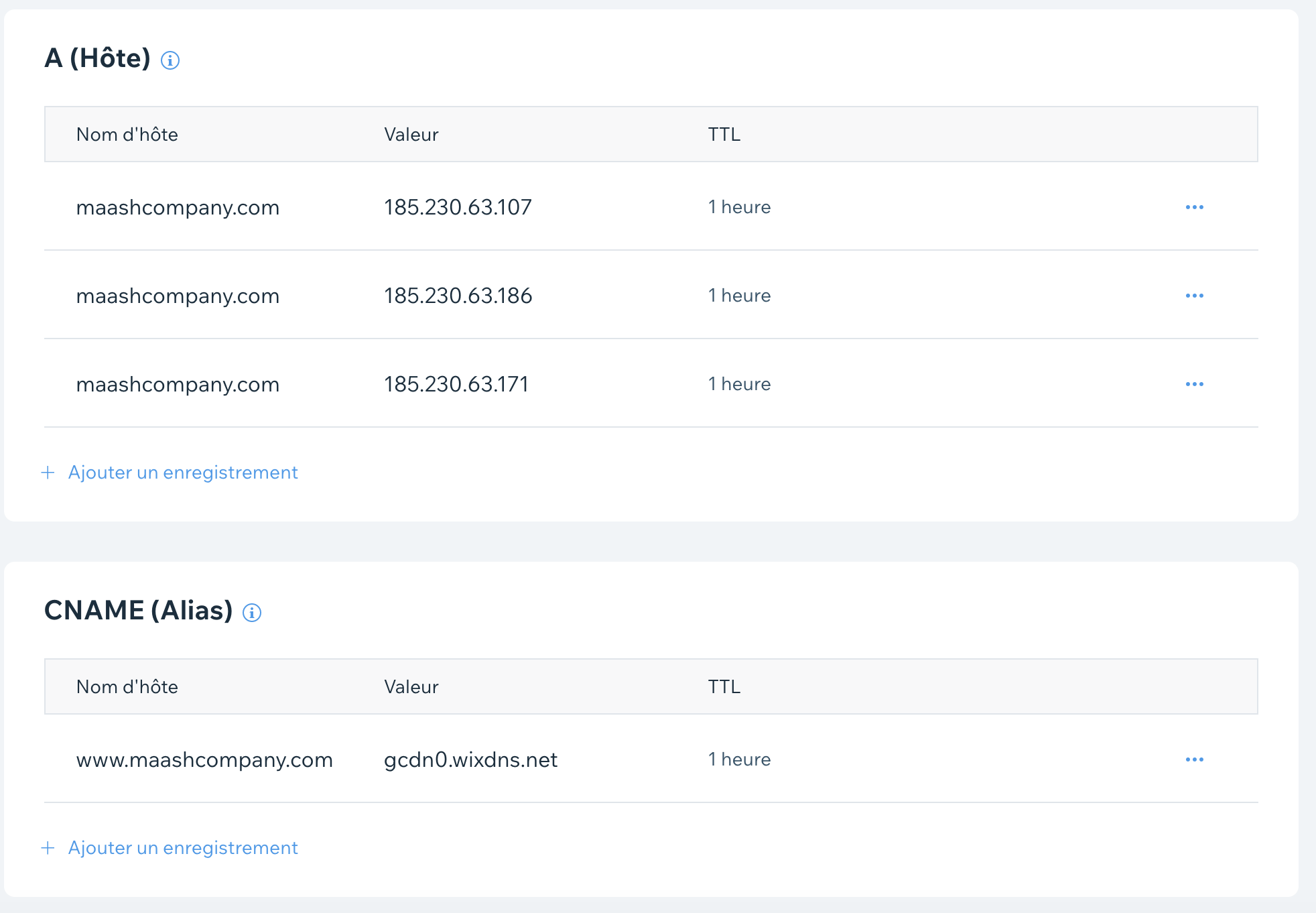Select the 185.230.63.107 IP value

[x=458, y=207]
